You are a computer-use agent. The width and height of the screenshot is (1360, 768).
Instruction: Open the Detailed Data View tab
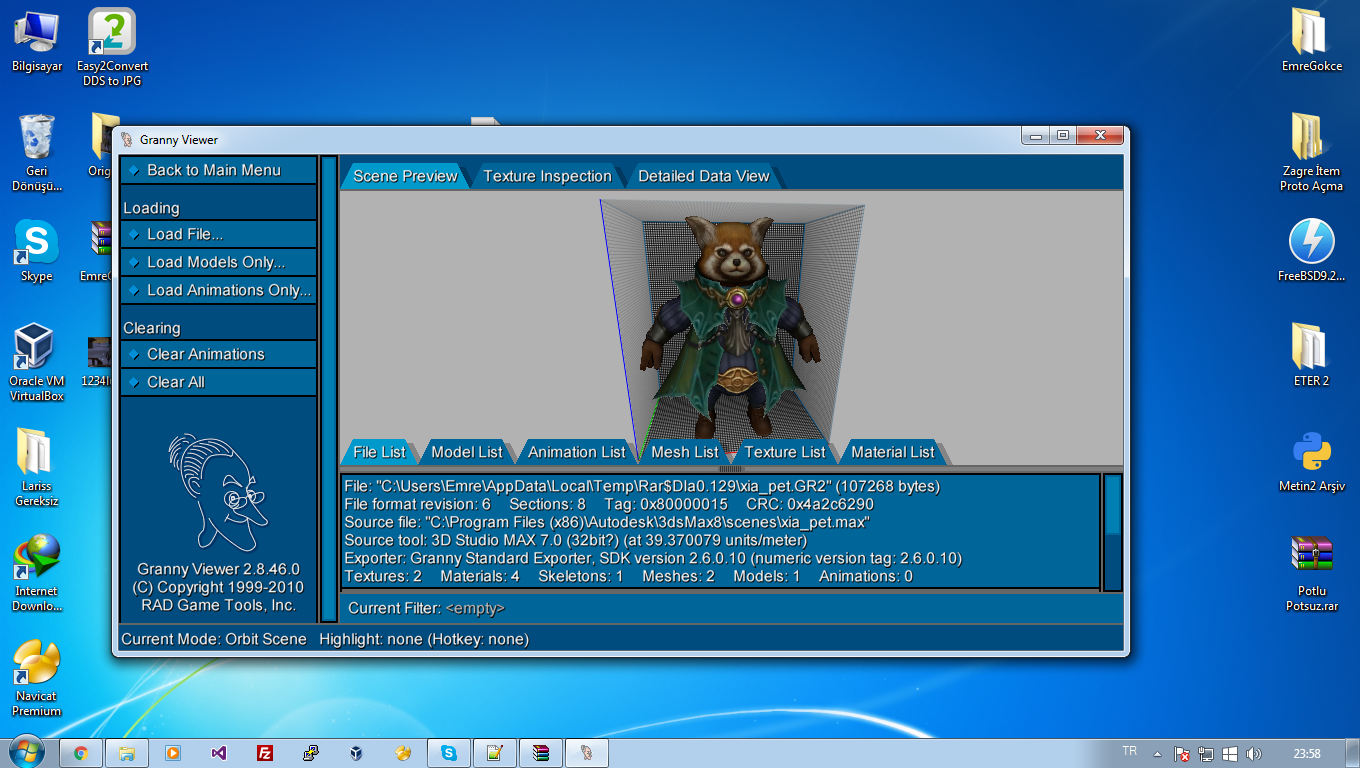[x=704, y=176]
